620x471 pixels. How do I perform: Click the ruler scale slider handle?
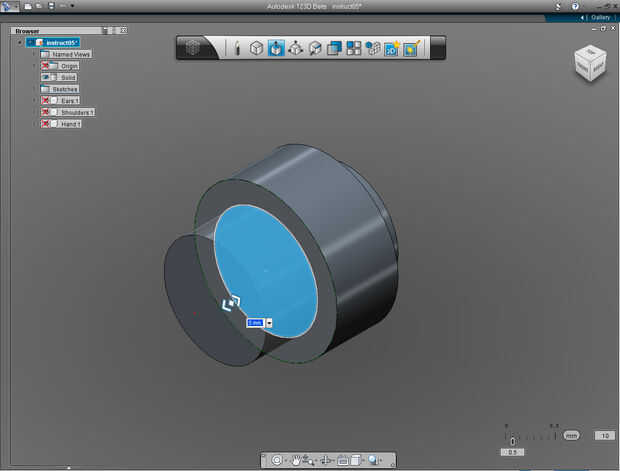512,441
